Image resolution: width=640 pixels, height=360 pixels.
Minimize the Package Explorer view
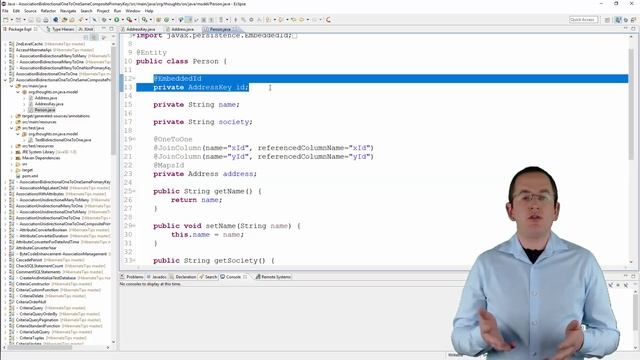104,29
